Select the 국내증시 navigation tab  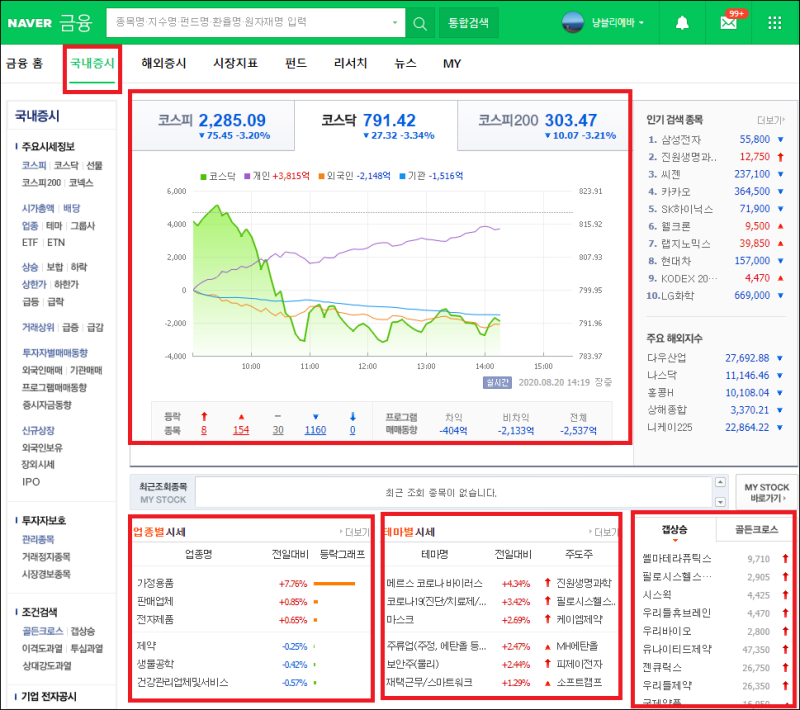point(92,63)
